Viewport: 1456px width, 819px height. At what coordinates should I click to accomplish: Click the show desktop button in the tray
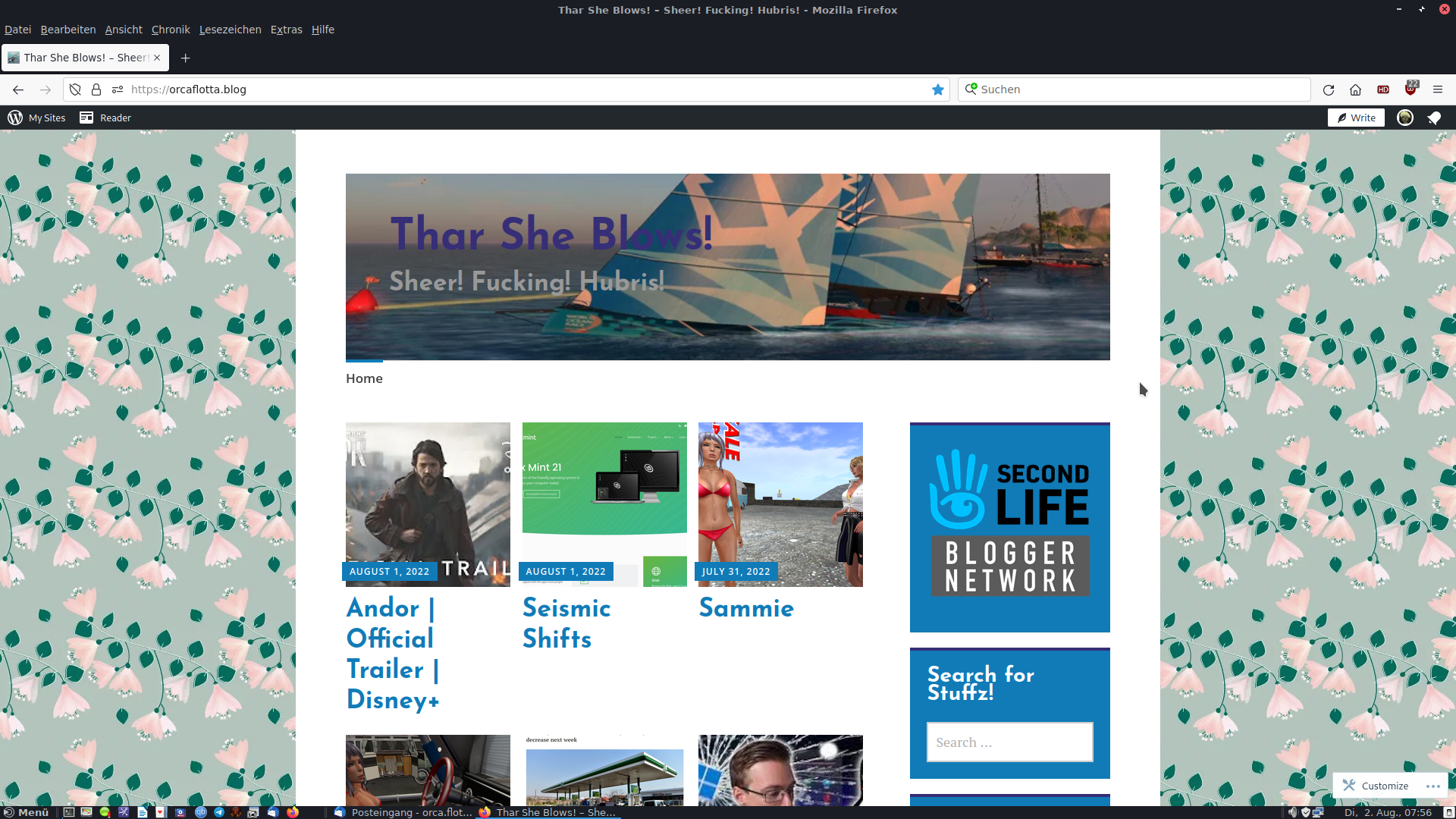[x=1448, y=812]
